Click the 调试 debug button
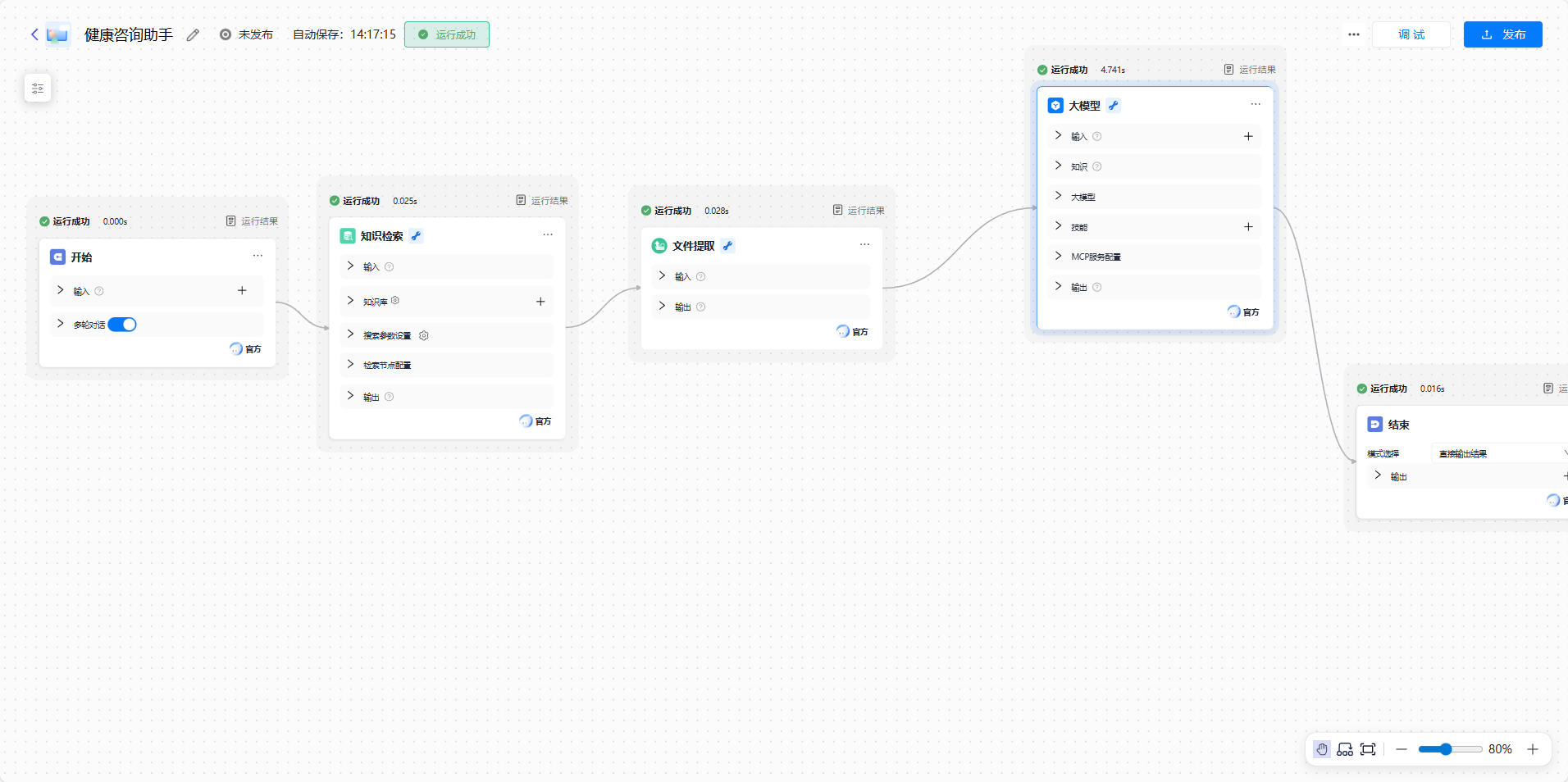The height and width of the screenshot is (782, 1568). [1411, 34]
